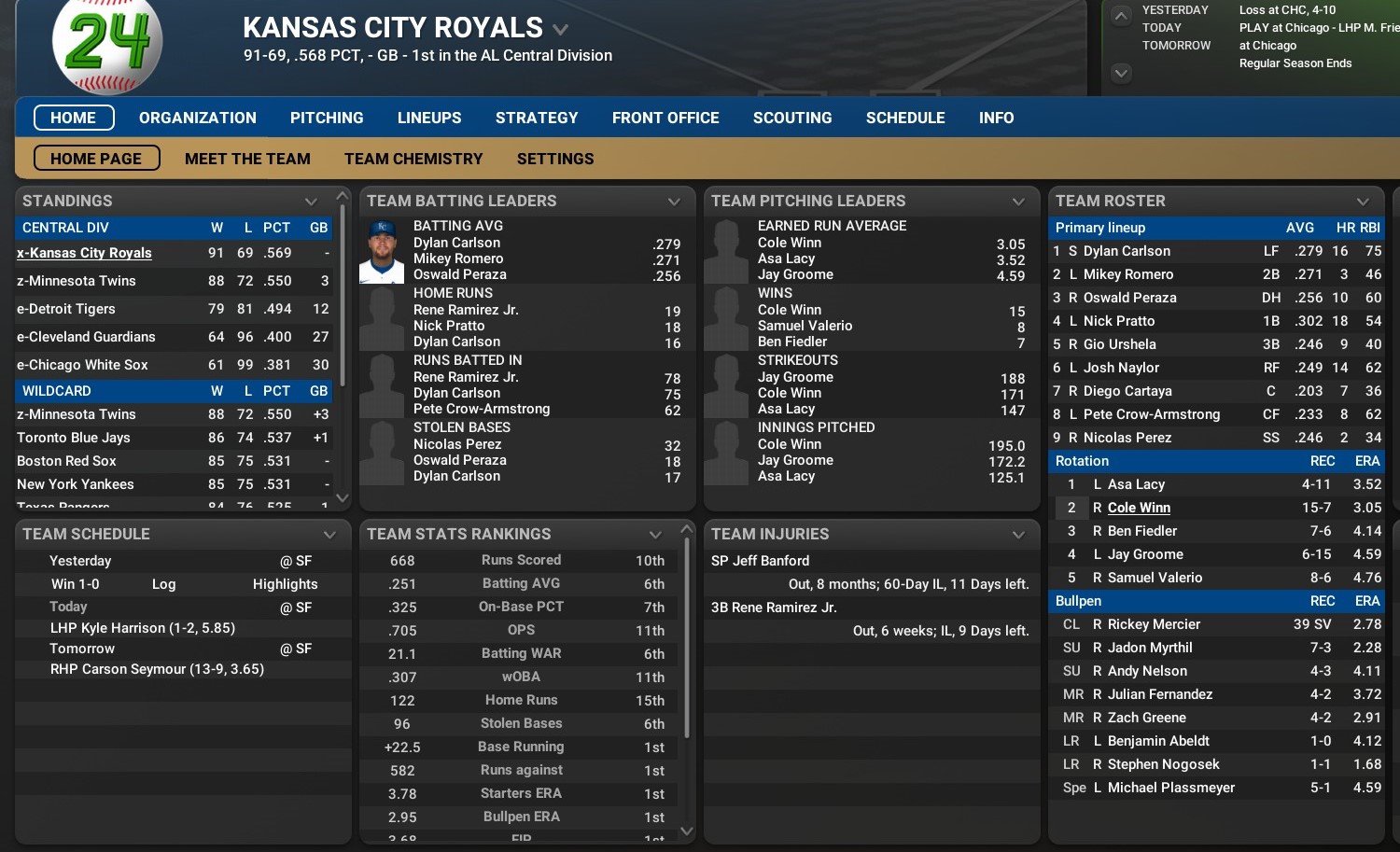Open yesterday's game Log
The width and height of the screenshot is (1400, 852).
pyautogui.click(x=163, y=584)
